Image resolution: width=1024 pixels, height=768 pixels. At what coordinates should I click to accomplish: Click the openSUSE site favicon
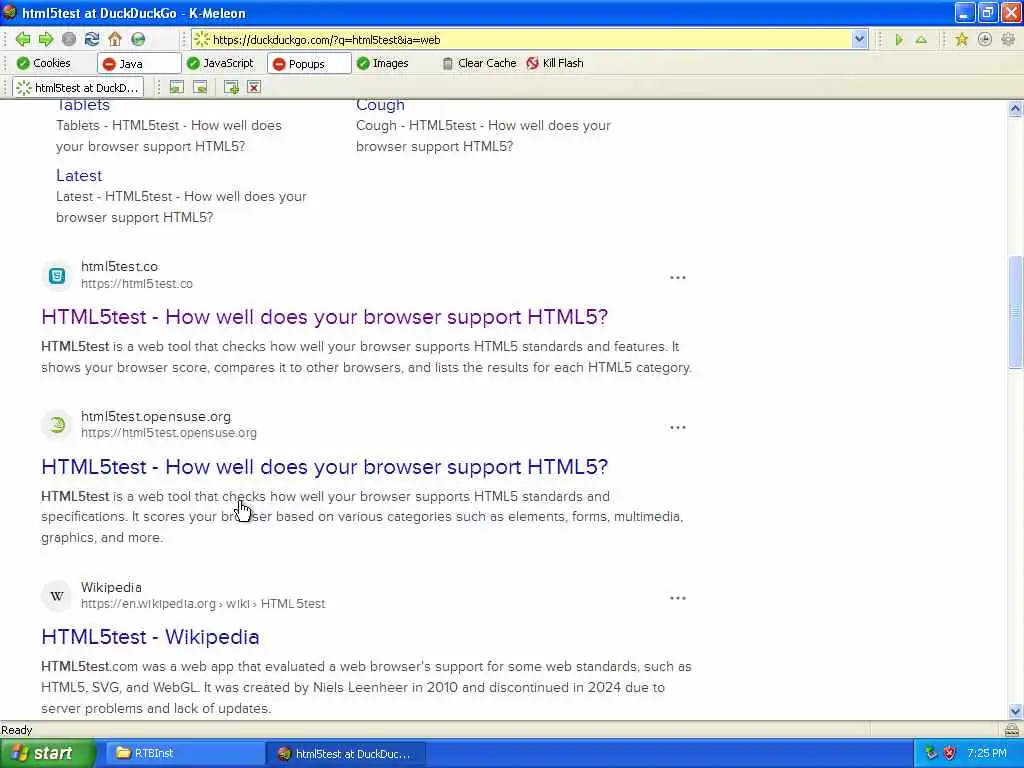click(57, 425)
